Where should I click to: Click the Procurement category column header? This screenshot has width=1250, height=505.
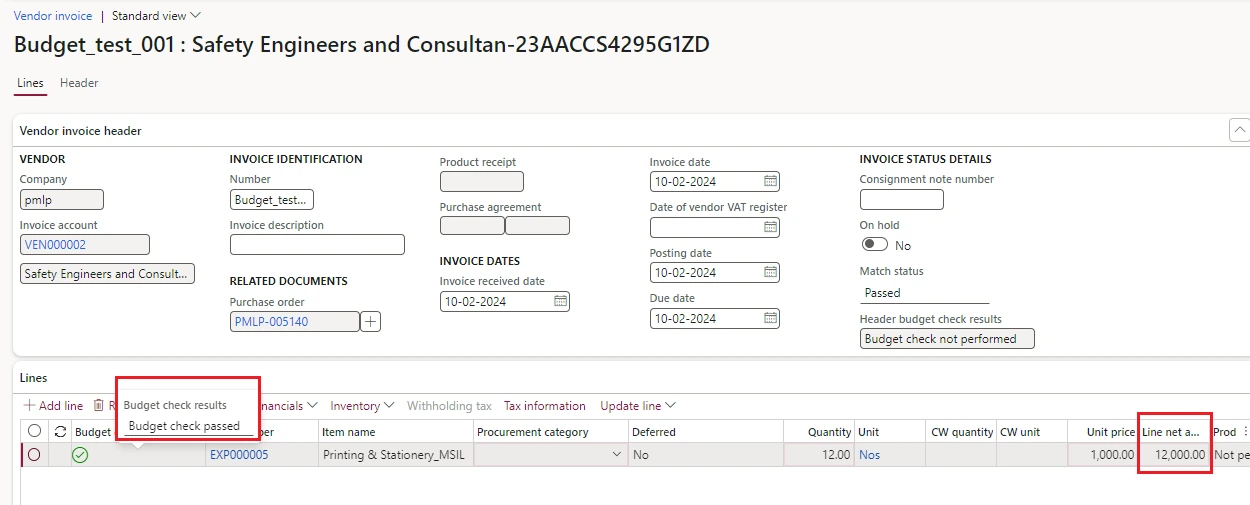point(551,432)
